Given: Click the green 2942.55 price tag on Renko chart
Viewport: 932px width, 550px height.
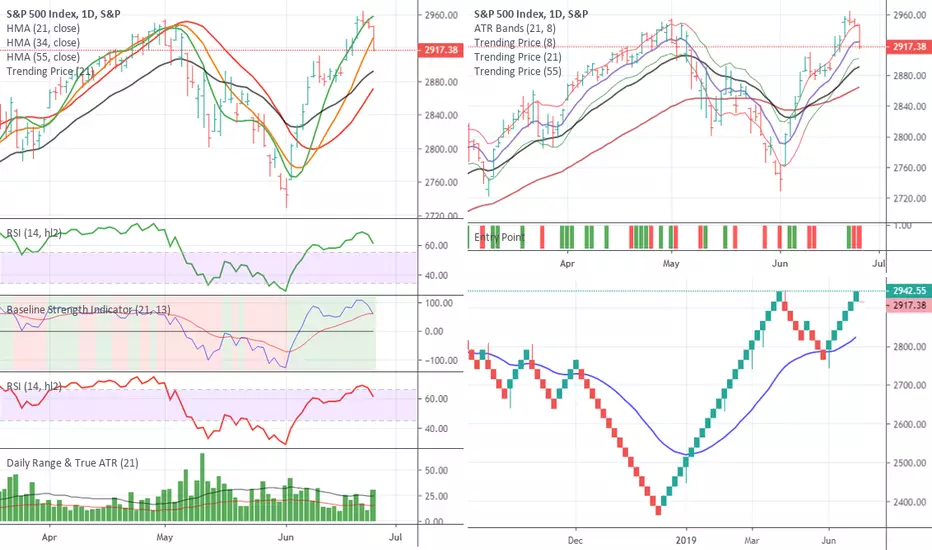Looking at the screenshot, I should pos(909,291).
